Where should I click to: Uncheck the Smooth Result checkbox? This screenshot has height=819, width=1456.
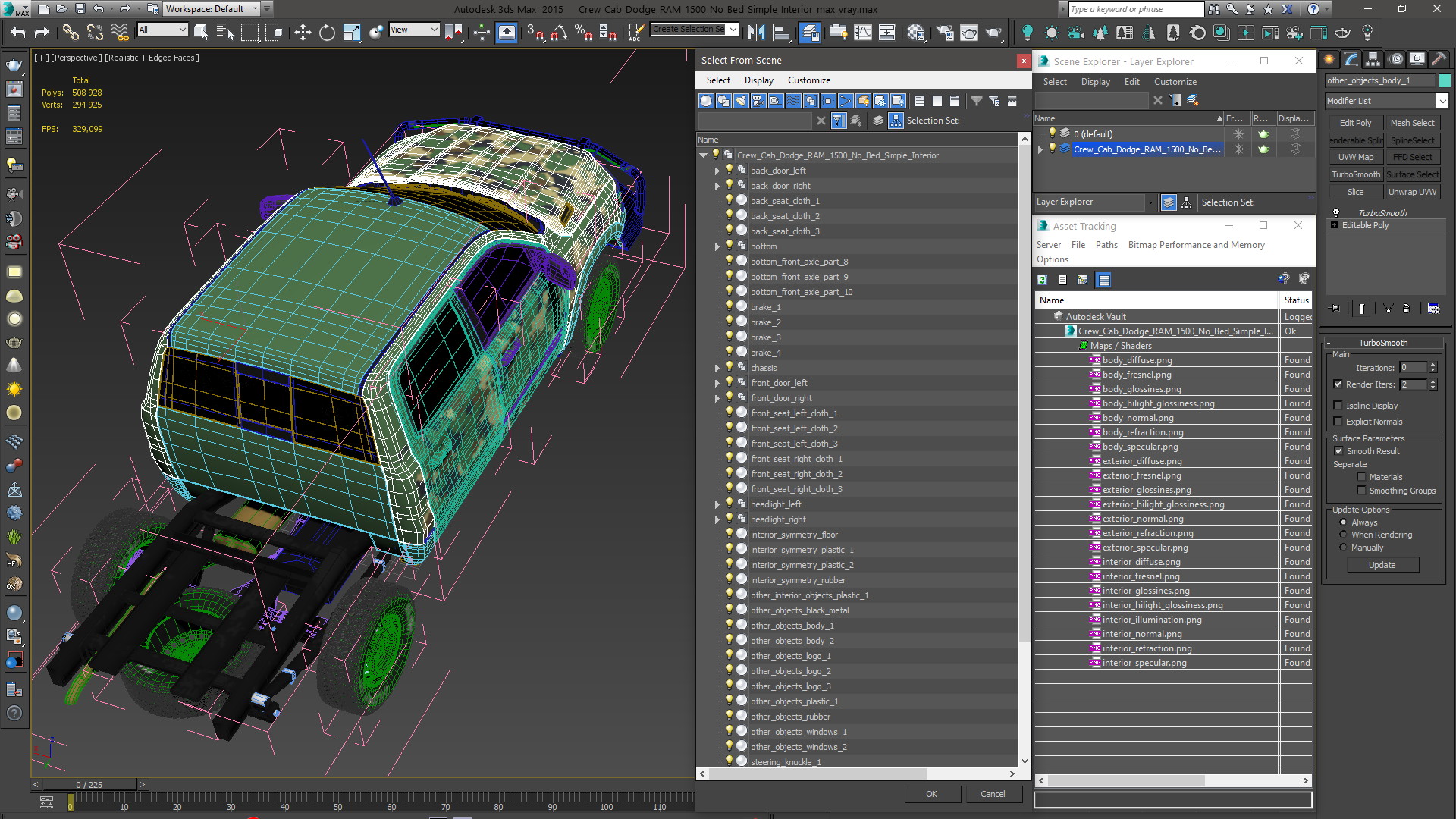pyautogui.click(x=1338, y=451)
